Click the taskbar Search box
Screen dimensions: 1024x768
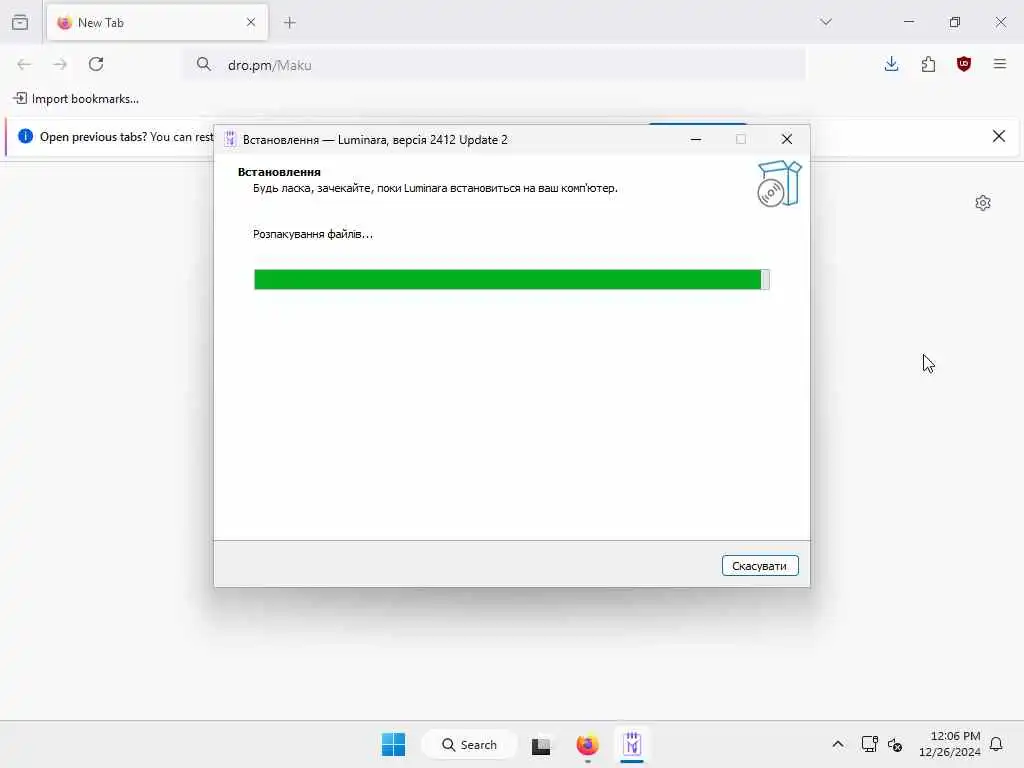pyautogui.click(x=469, y=744)
